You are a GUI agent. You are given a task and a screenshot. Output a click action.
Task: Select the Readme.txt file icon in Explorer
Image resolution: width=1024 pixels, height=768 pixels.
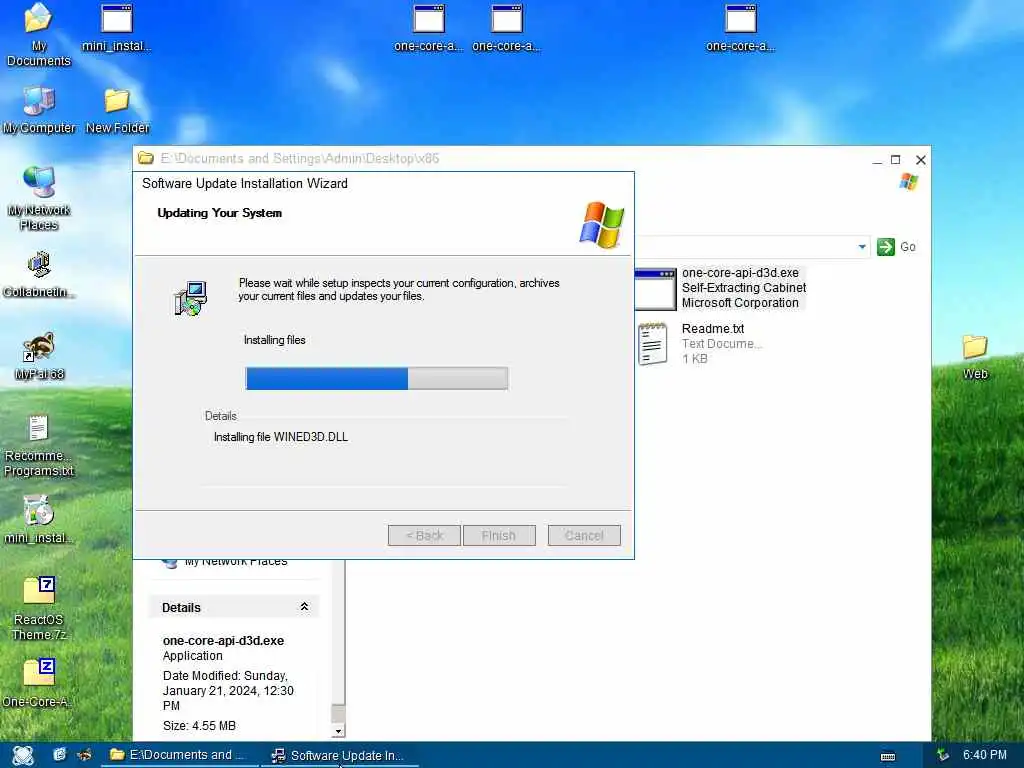point(652,344)
